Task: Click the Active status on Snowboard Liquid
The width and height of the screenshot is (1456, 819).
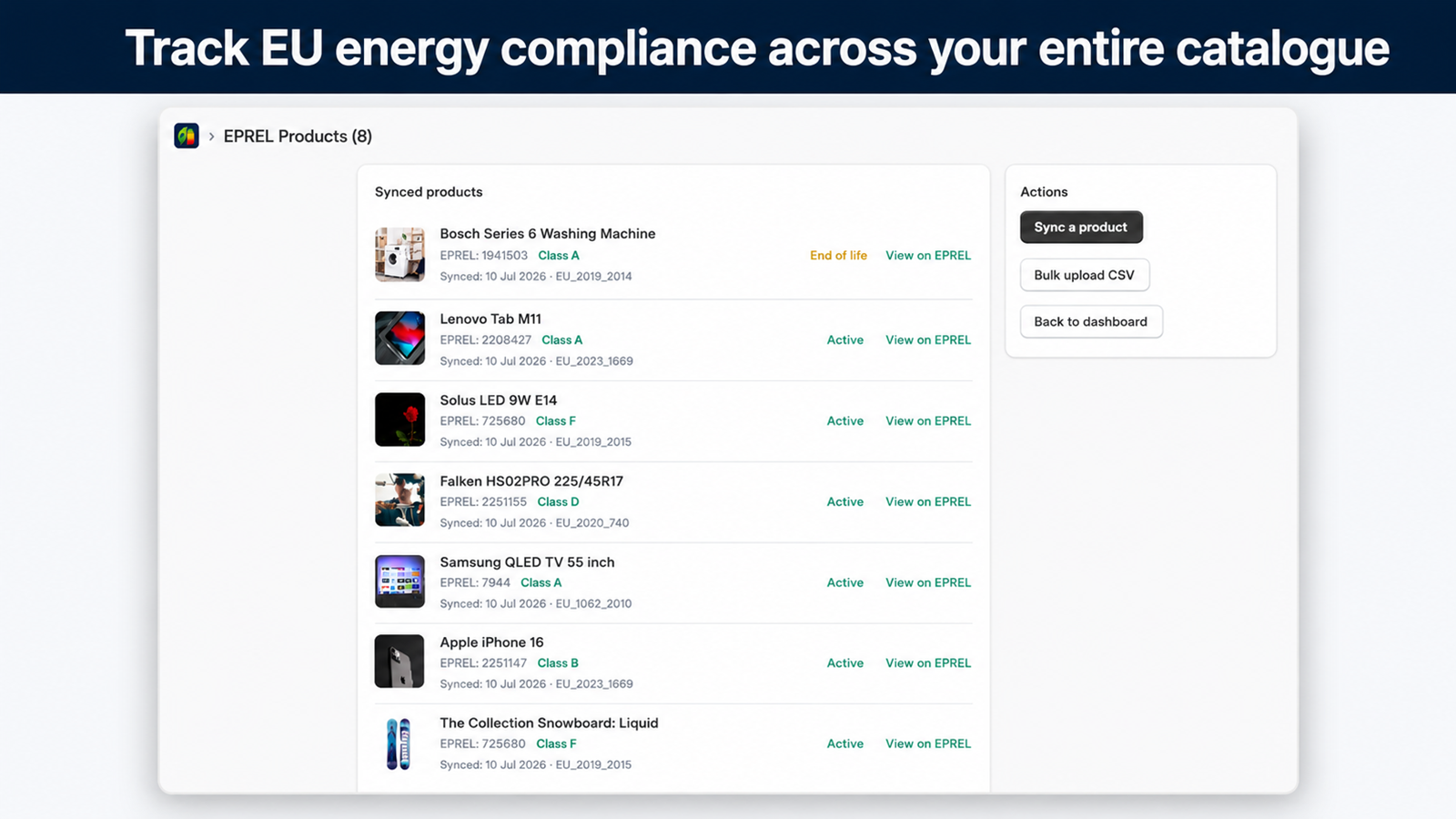Action: pos(845,744)
